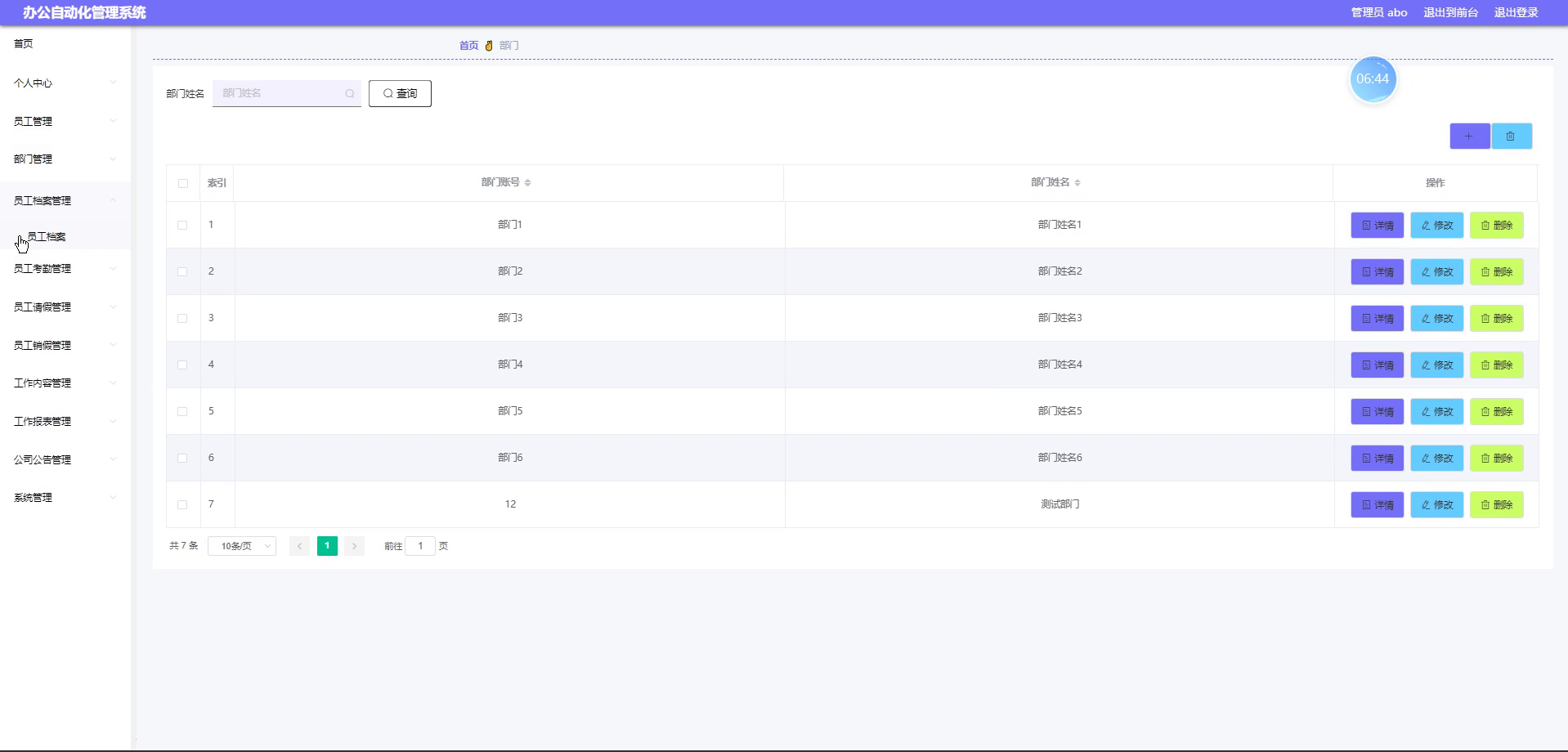Click 删除 for 测试部门 row
This screenshot has height=752, width=1568.
pyautogui.click(x=1497, y=505)
